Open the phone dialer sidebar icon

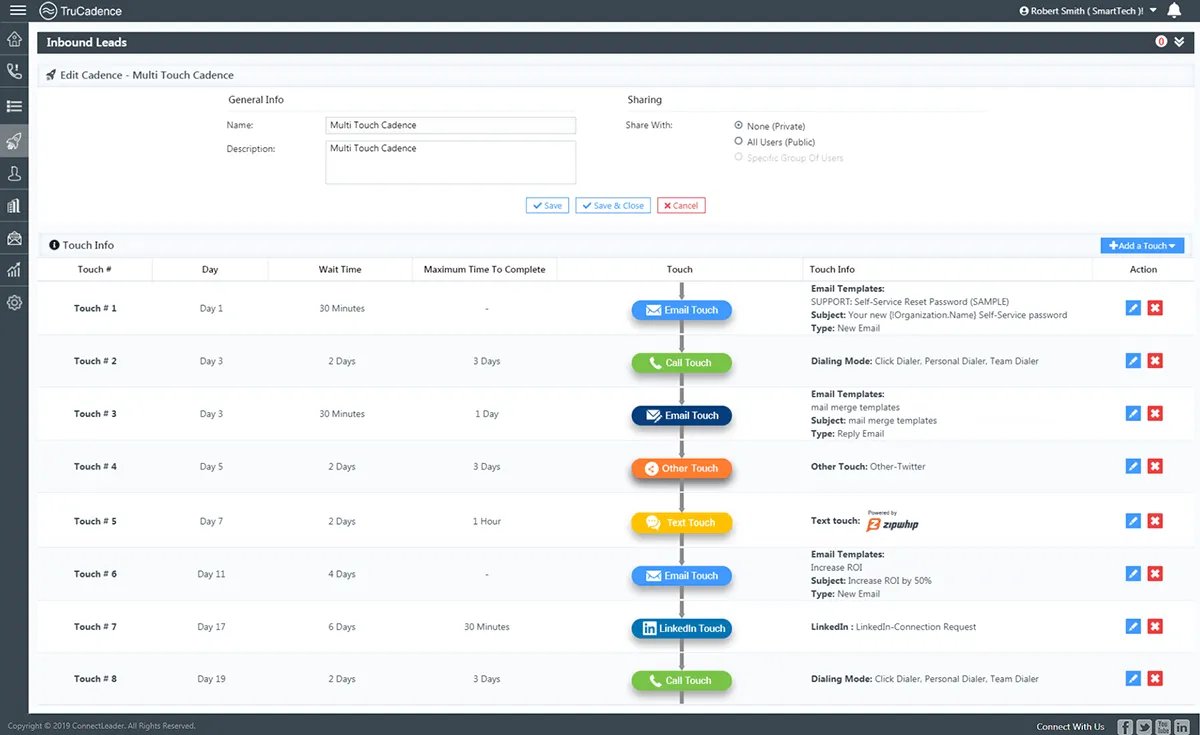[x=14, y=72]
